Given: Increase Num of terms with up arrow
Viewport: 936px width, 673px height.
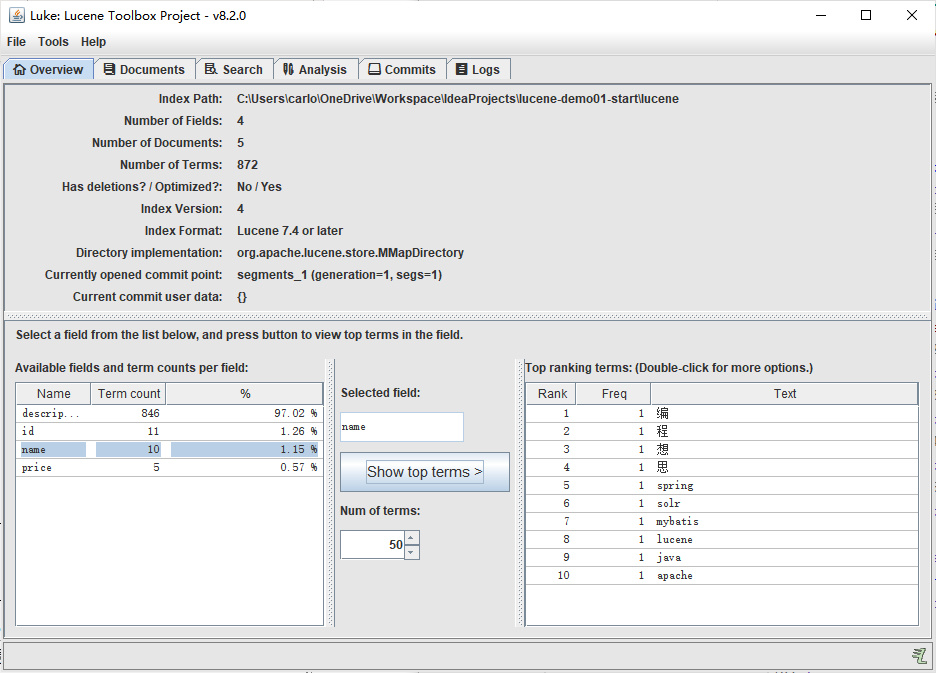Looking at the screenshot, I should [411, 538].
